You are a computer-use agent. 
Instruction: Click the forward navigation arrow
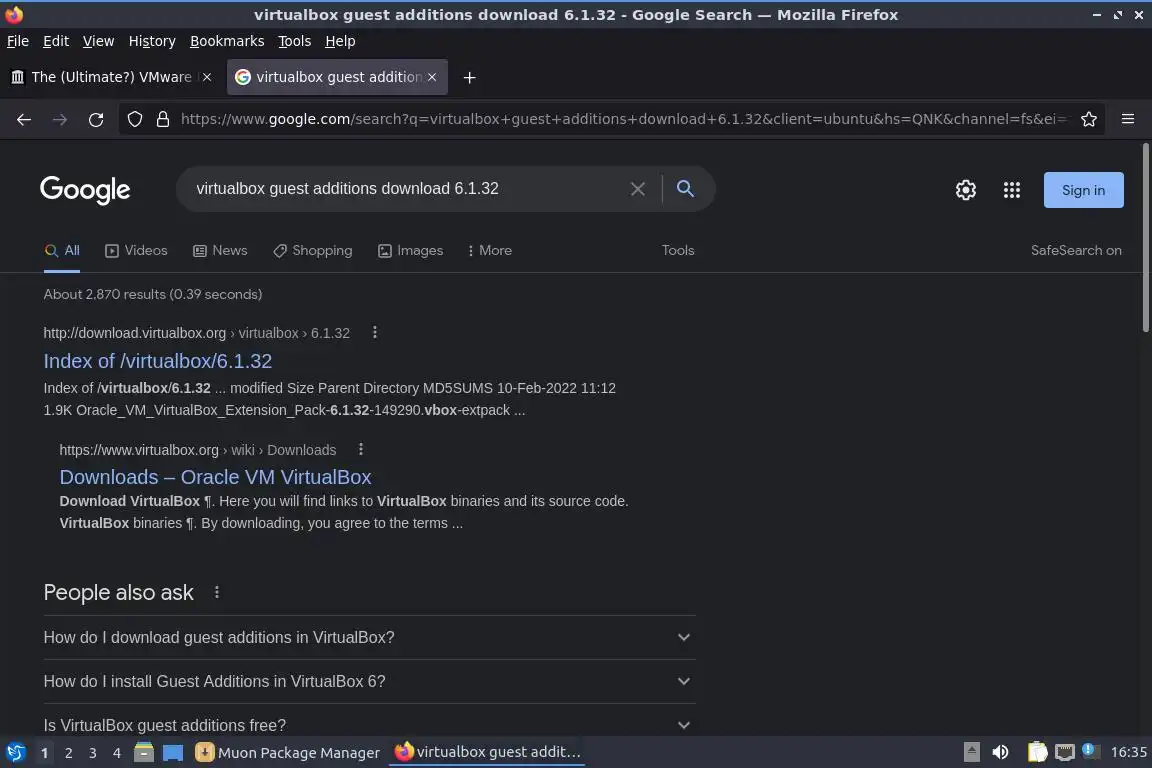(60, 119)
